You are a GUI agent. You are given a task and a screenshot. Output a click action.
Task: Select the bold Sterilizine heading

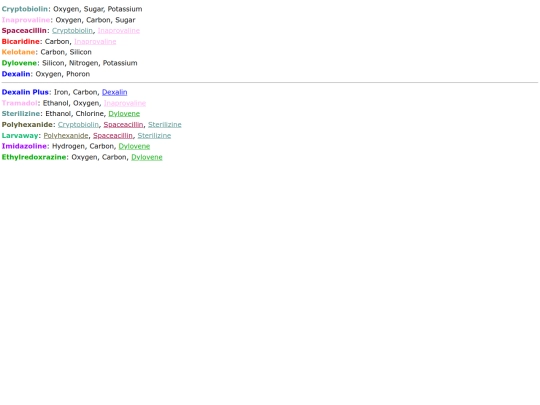pyautogui.click(x=21, y=114)
